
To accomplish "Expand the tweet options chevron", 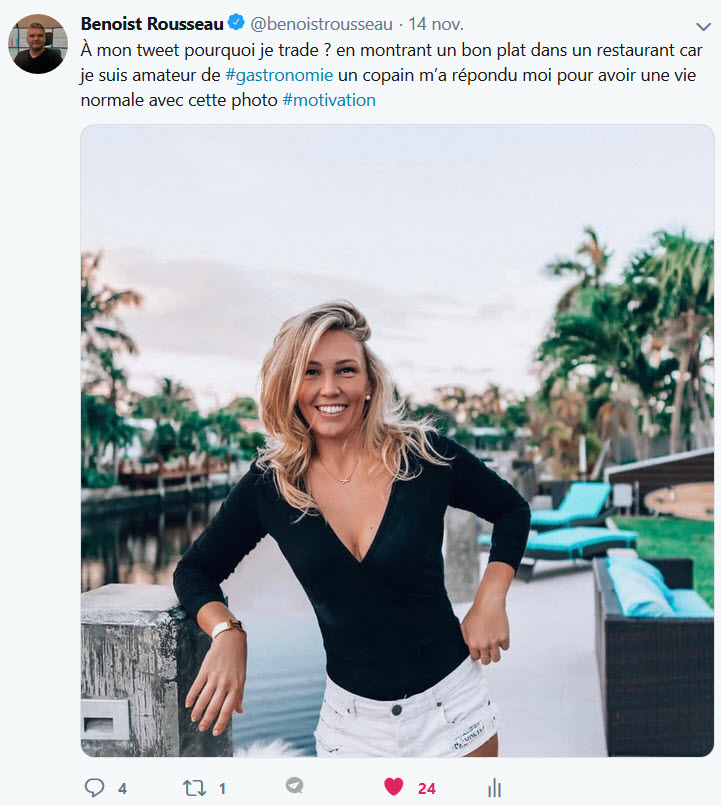I will [703, 26].
